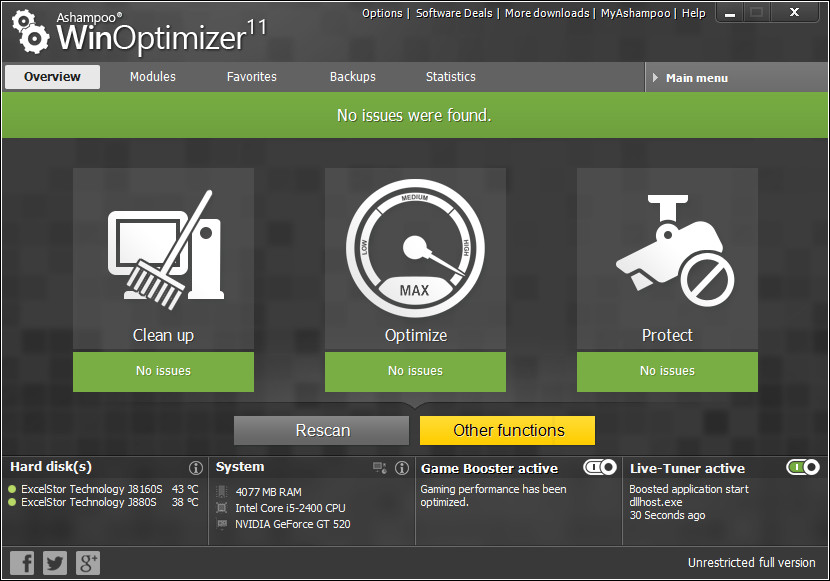
Task: Click the 43 °C temperature value
Action: point(185,489)
